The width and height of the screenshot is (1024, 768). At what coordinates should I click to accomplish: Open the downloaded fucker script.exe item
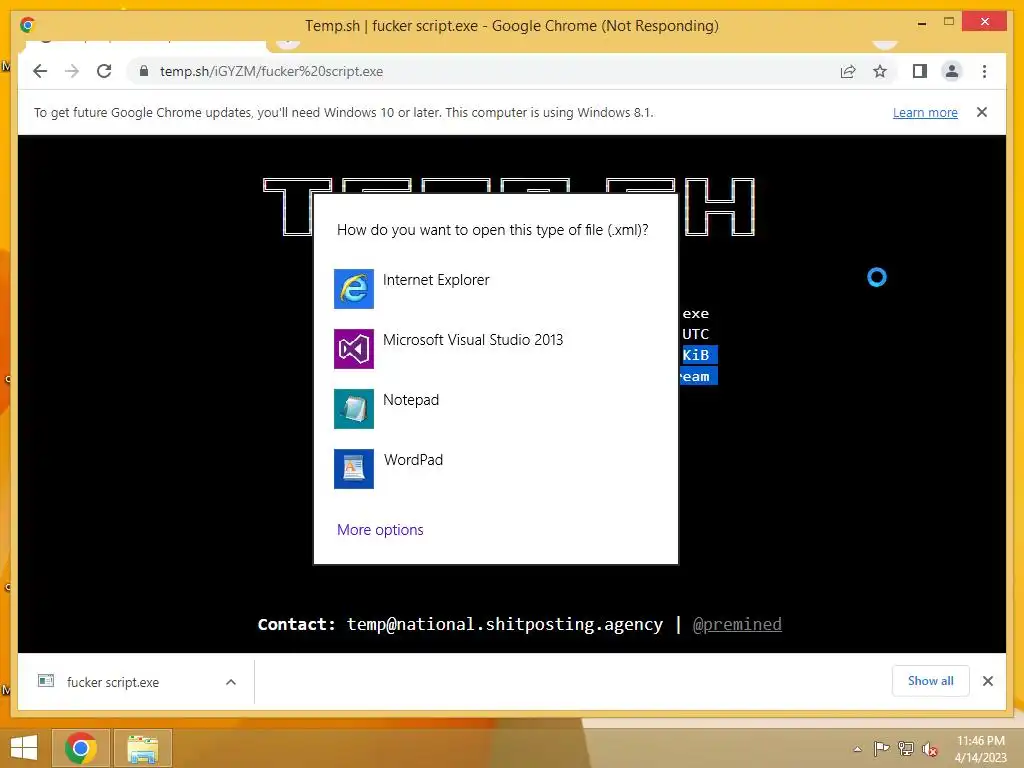coord(112,682)
